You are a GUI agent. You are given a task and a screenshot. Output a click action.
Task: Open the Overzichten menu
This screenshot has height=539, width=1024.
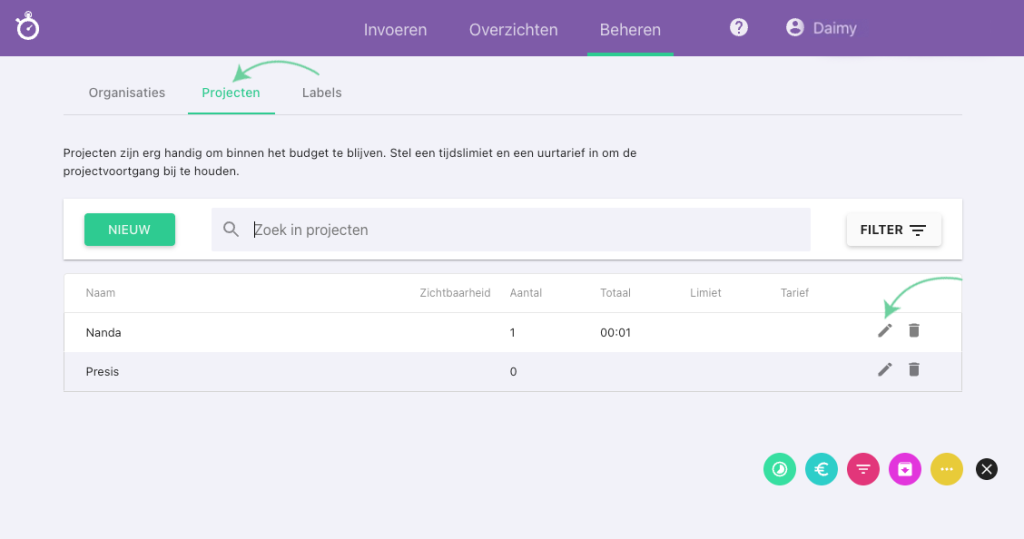(x=513, y=30)
